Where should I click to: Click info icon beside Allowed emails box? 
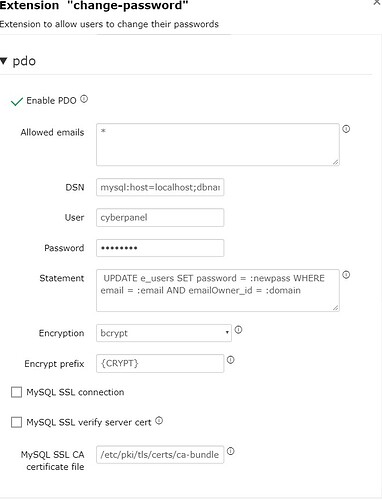pyautogui.click(x=346, y=129)
